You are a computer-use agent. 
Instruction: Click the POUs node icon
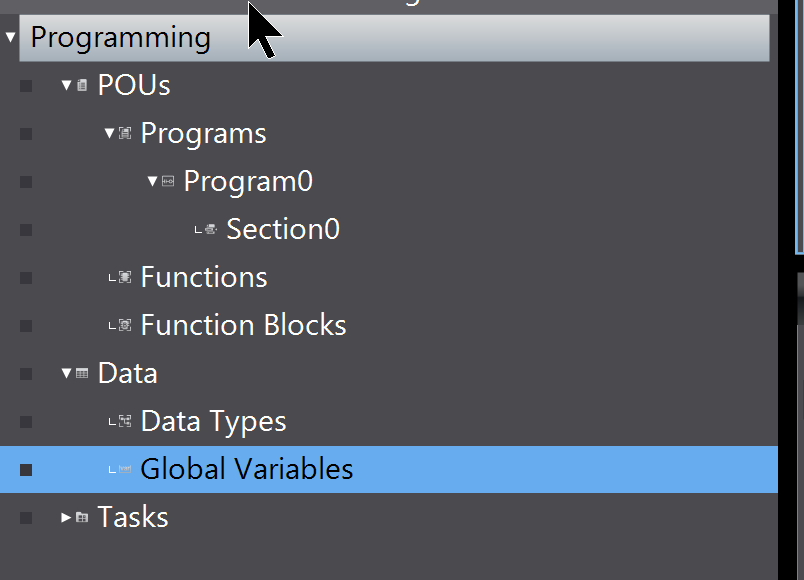[82, 85]
